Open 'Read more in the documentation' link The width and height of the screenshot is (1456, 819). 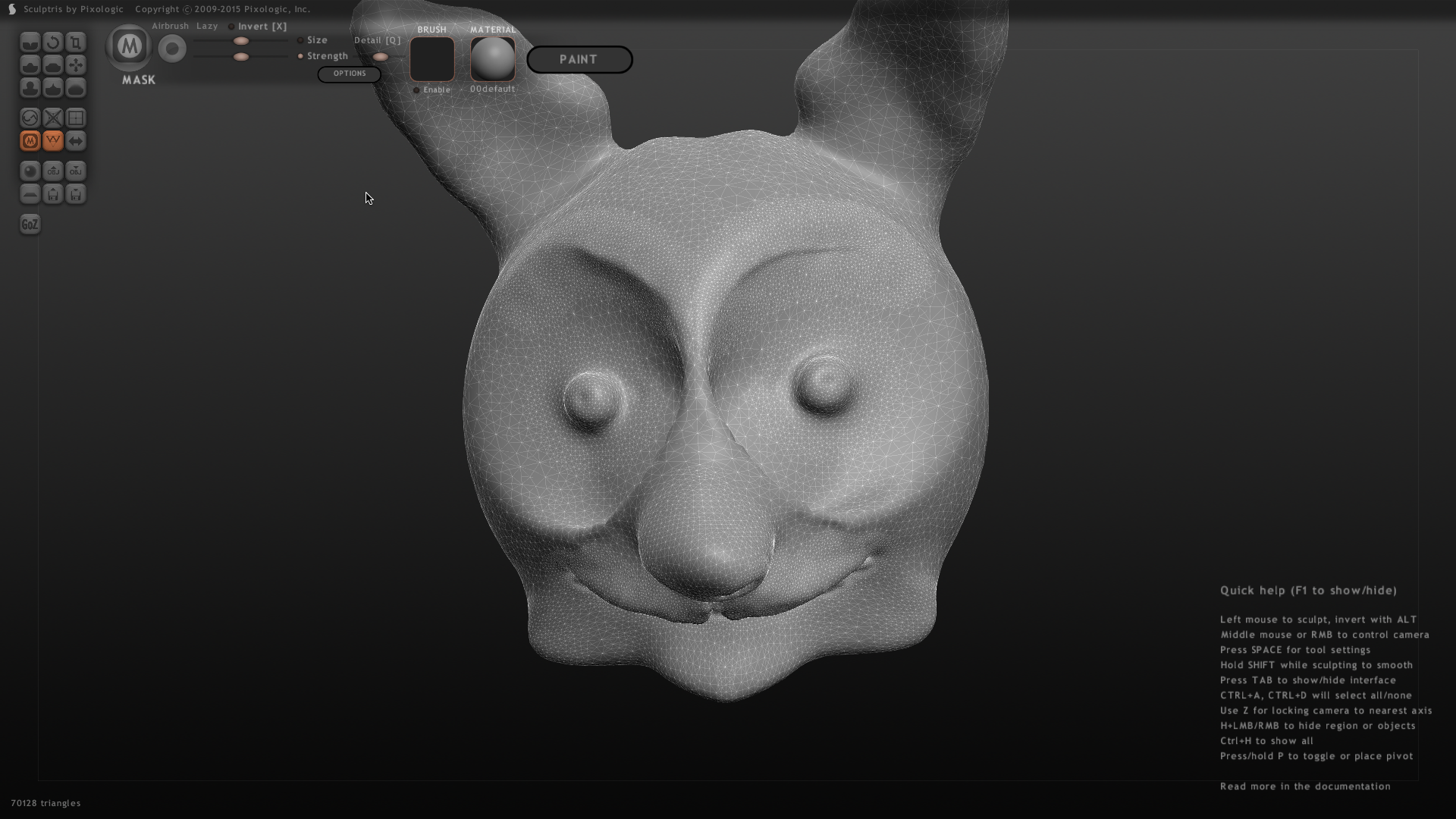(1305, 786)
